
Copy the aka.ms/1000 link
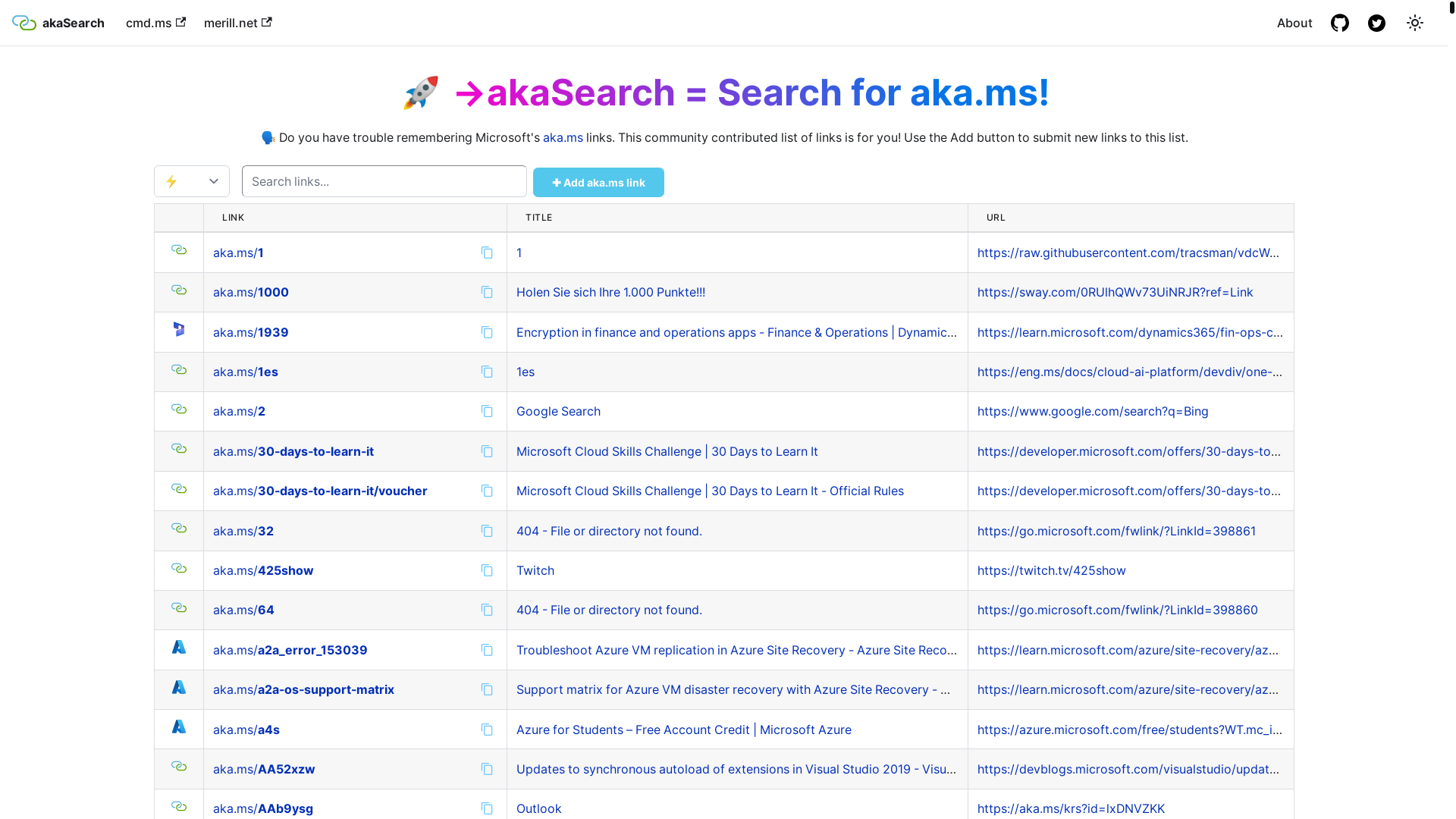point(487,292)
